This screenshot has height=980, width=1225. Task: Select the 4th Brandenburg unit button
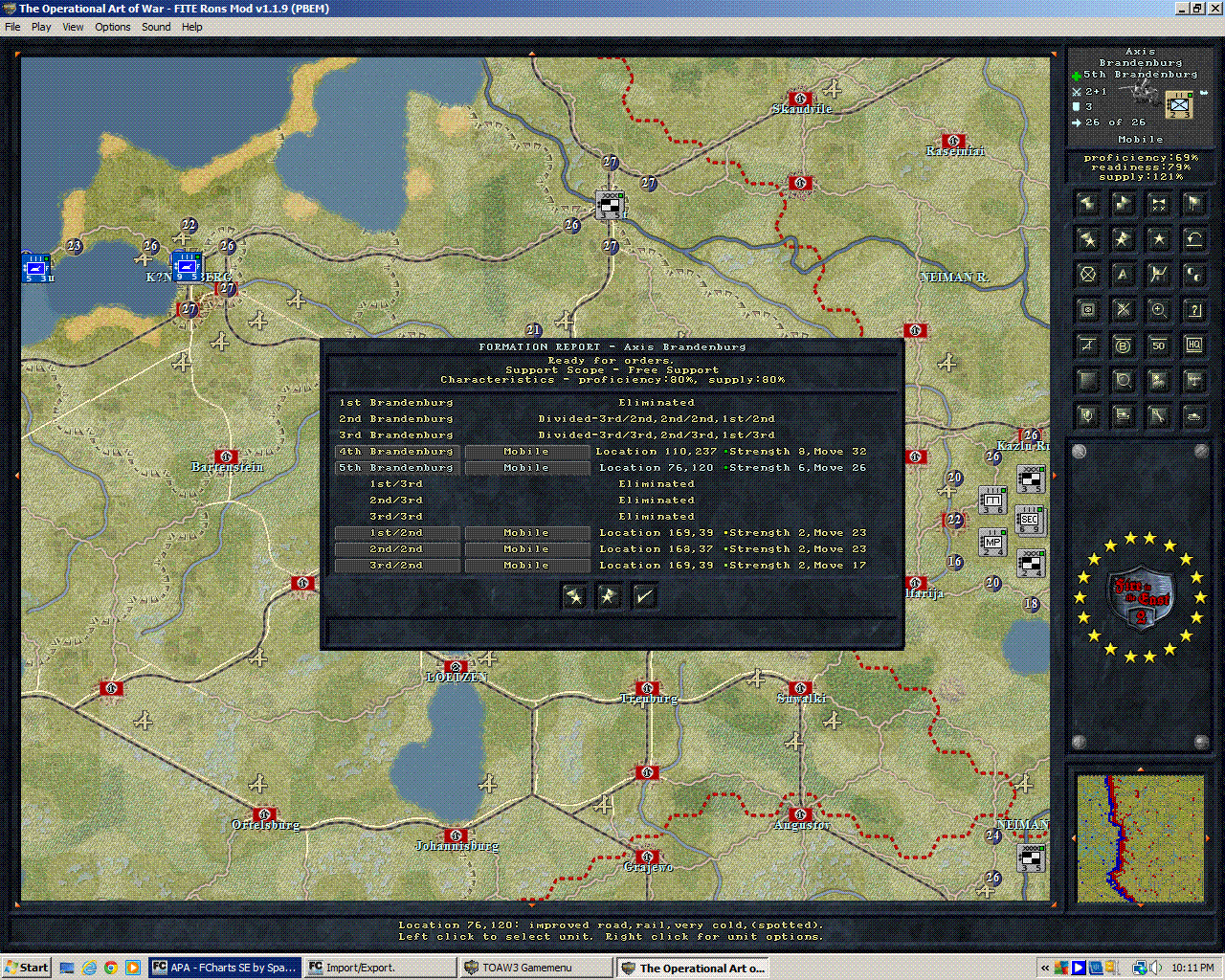(x=397, y=452)
